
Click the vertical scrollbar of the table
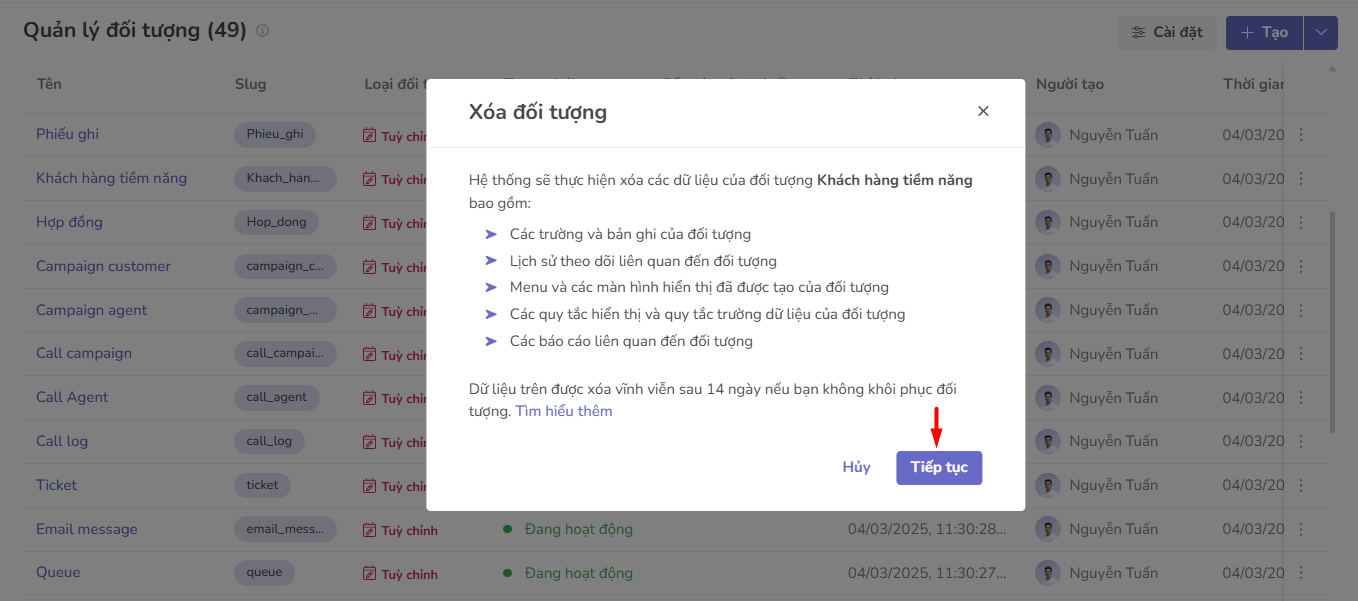coord(1331,321)
